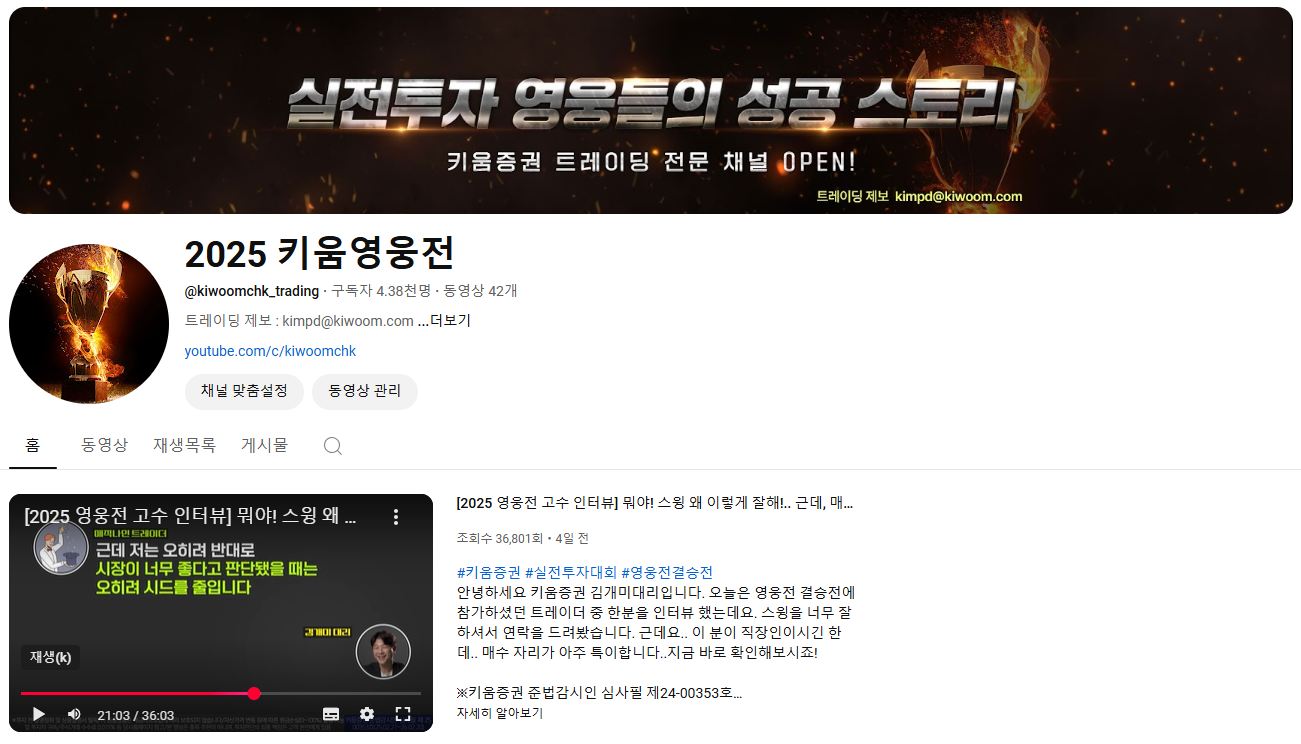Select the 게시물 tab
Image resolution: width=1301 pixels, height=744 pixels.
coord(263,445)
